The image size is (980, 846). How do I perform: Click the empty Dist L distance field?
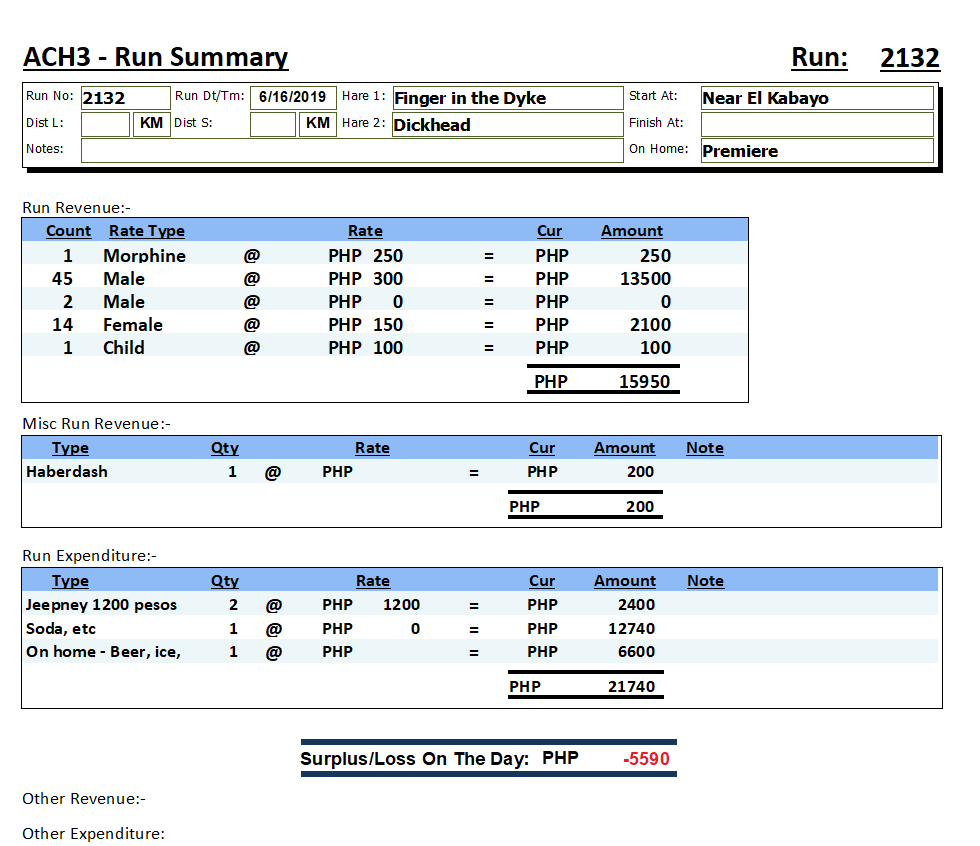pyautogui.click(x=105, y=124)
